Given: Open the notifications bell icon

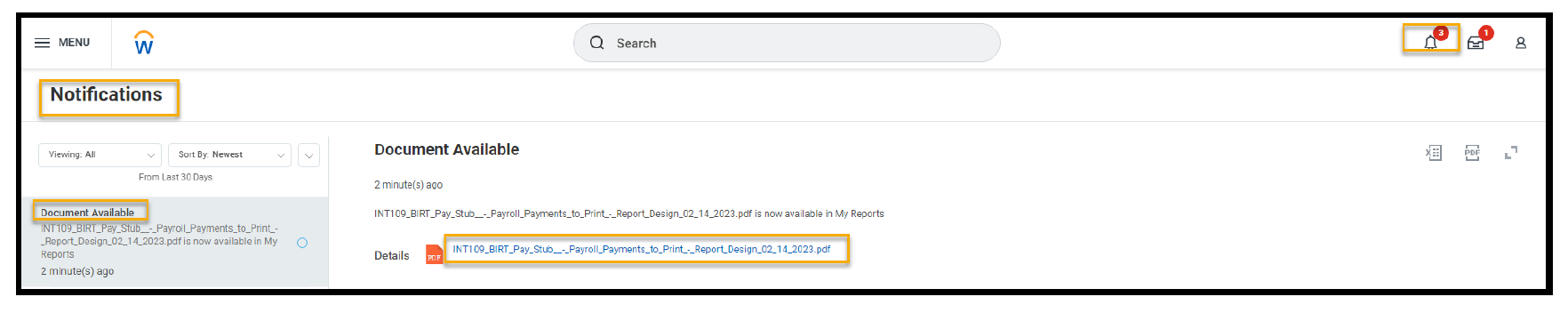Looking at the screenshot, I should pyautogui.click(x=1430, y=42).
